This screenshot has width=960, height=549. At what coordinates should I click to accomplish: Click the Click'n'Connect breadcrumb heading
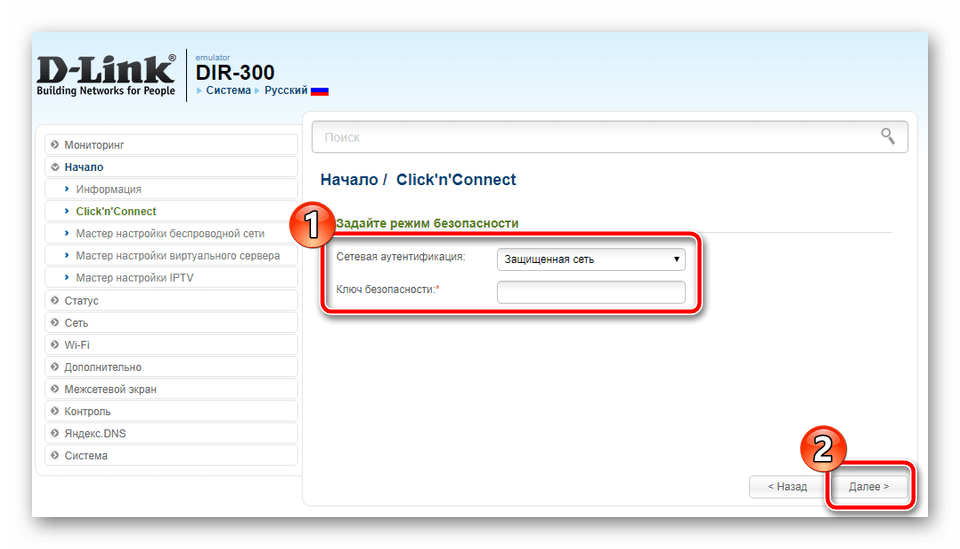pyautogui.click(x=456, y=179)
